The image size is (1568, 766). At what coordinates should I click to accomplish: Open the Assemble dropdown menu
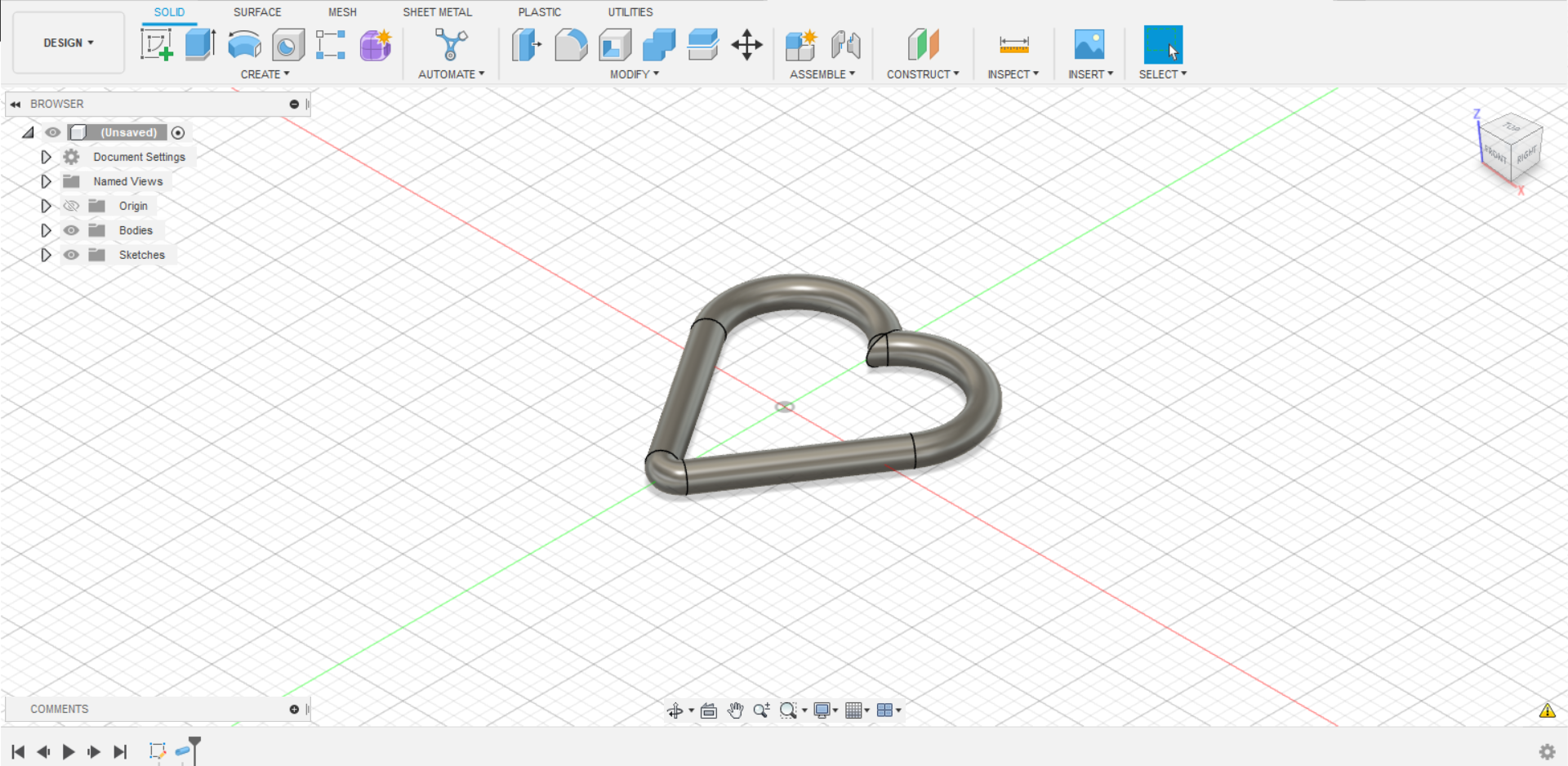pyautogui.click(x=822, y=74)
